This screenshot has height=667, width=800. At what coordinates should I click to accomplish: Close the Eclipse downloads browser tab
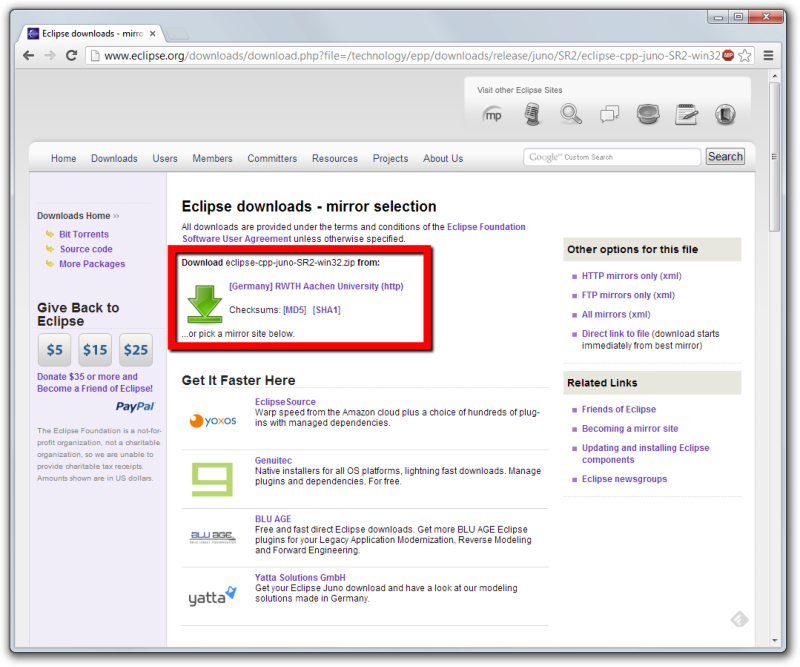(x=153, y=34)
